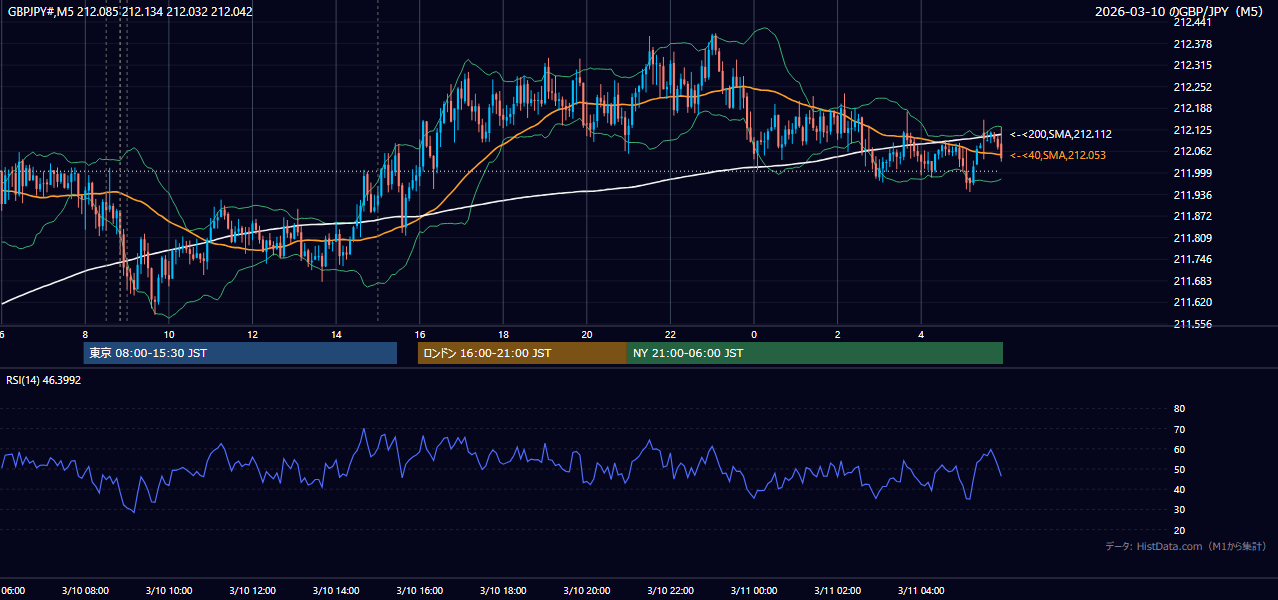Screen dimensions: 1278x600
Task: Click hour tick 4 under the price chart
Action: point(921,334)
